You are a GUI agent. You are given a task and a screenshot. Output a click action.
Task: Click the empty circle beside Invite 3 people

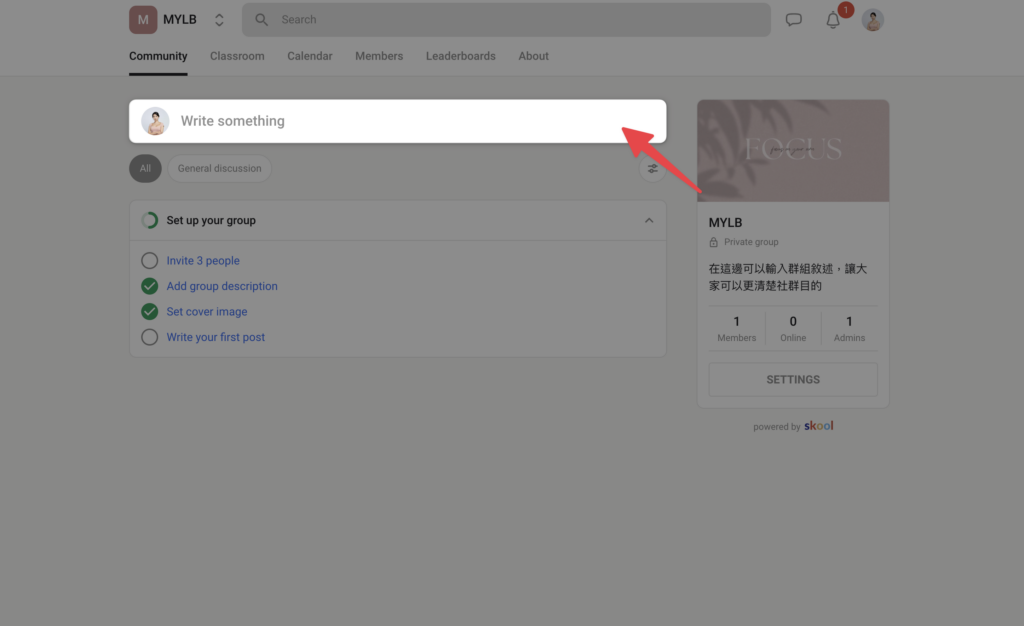(x=150, y=260)
